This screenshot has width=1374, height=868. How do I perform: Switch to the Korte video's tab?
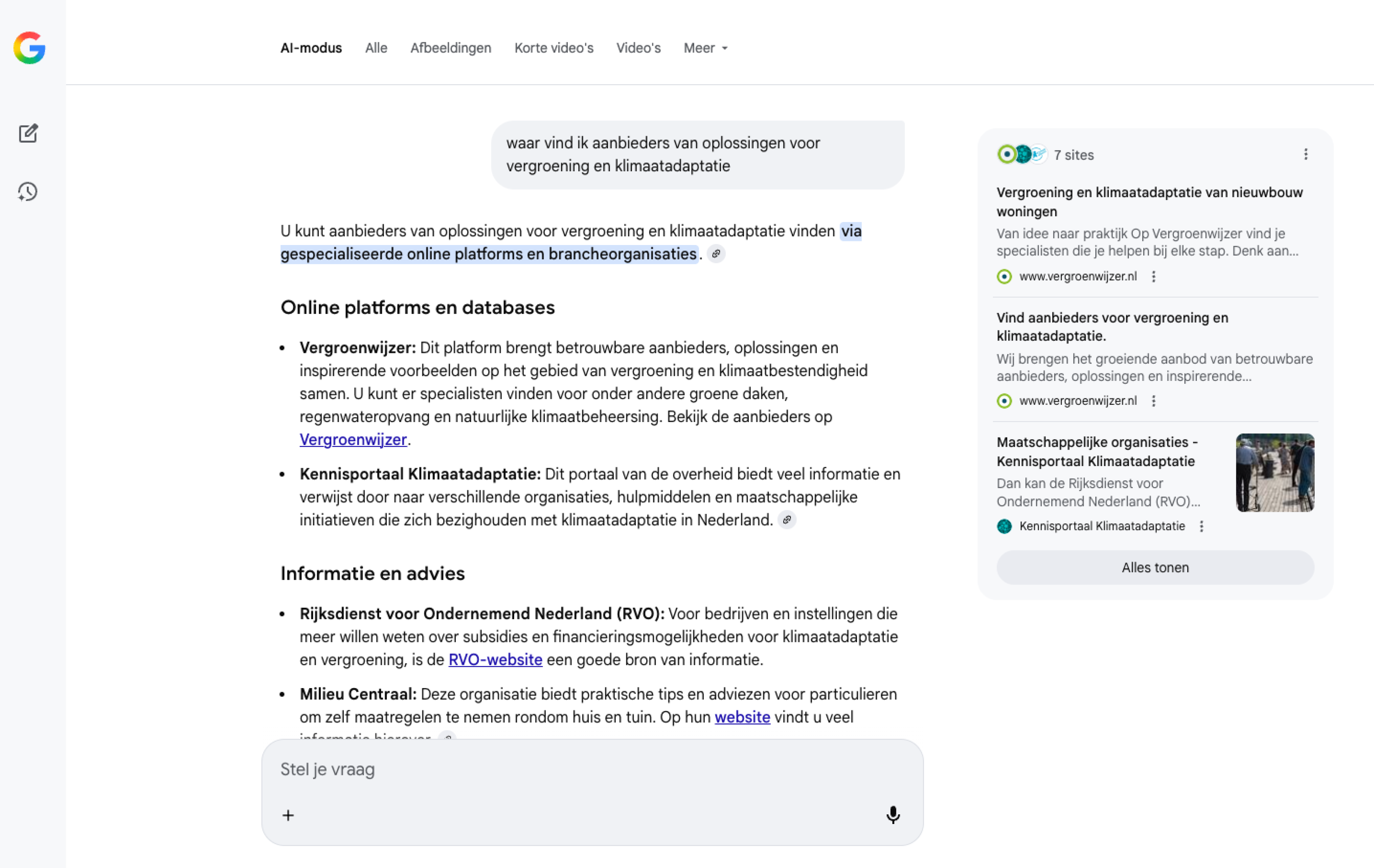click(x=554, y=48)
